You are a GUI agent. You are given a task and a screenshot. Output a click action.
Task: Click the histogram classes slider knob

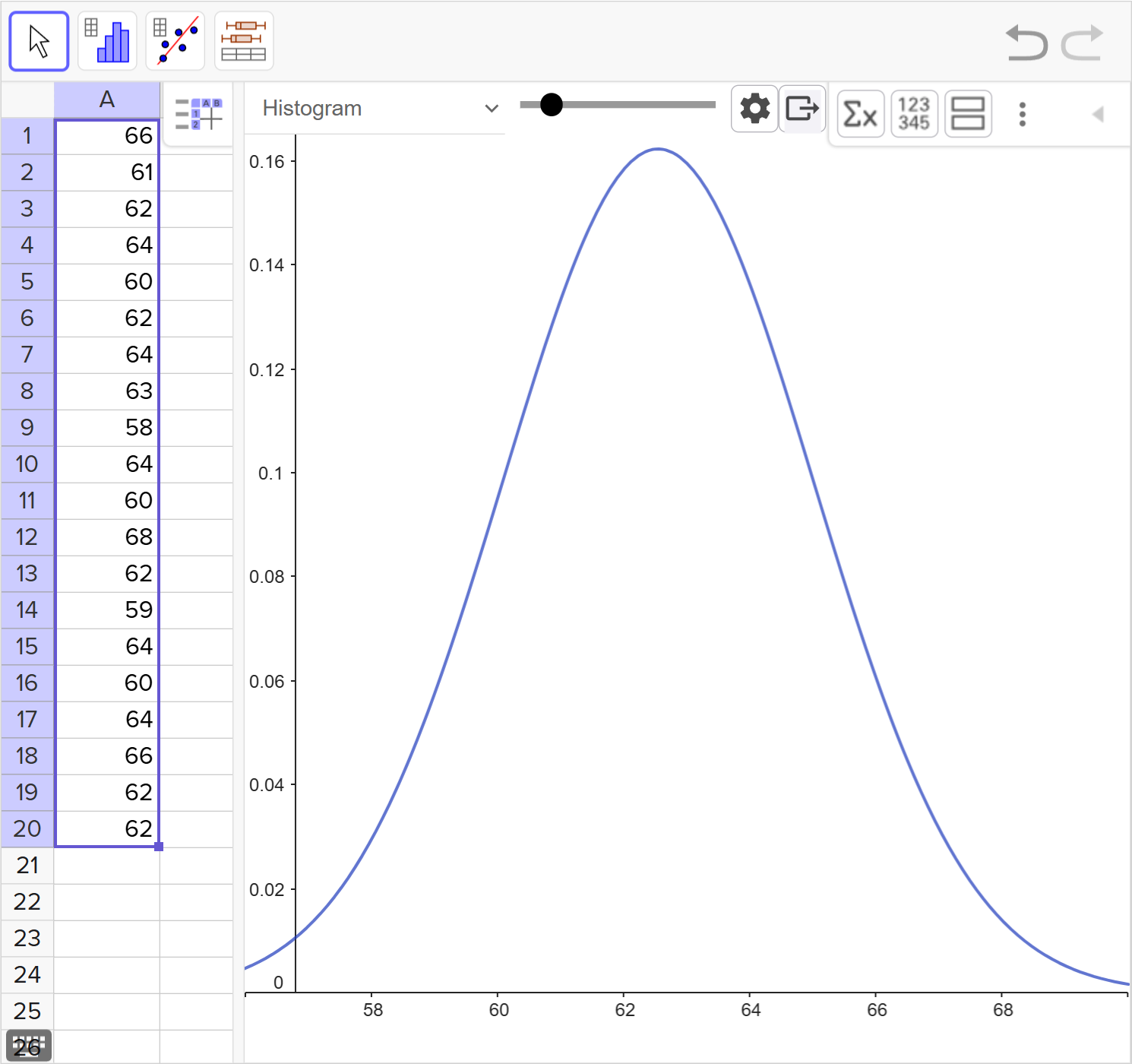pyautogui.click(x=552, y=105)
